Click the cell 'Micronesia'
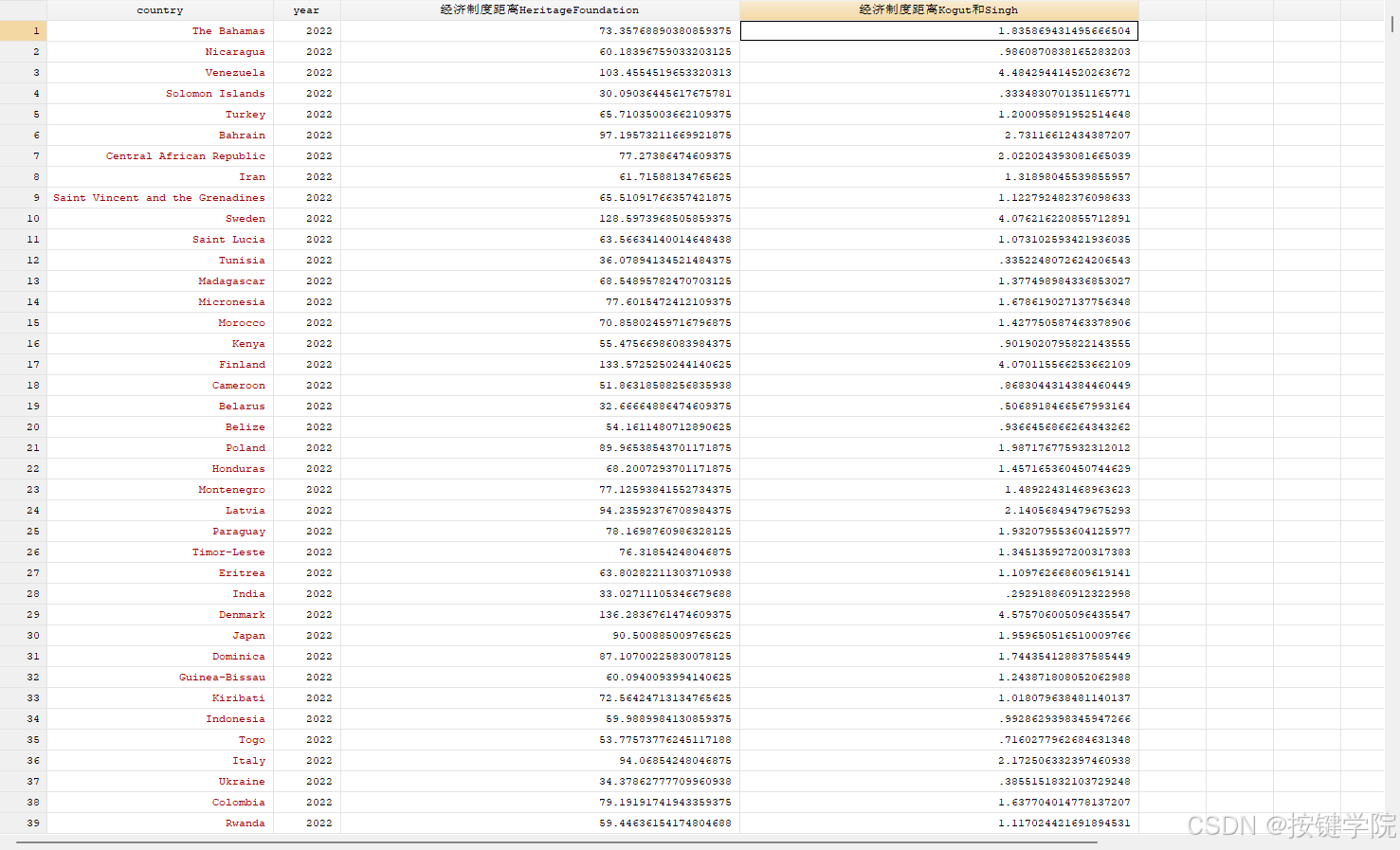This screenshot has height=850, width=1400. point(160,302)
